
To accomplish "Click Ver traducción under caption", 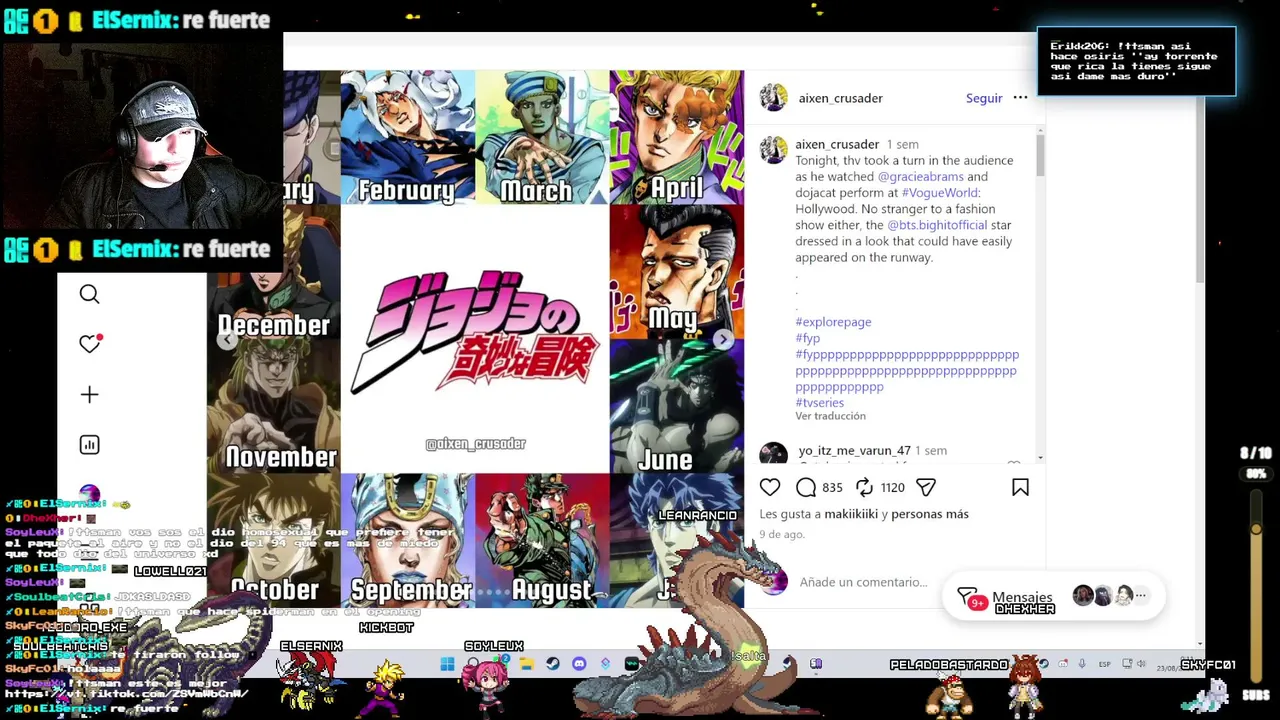I will [x=830, y=416].
